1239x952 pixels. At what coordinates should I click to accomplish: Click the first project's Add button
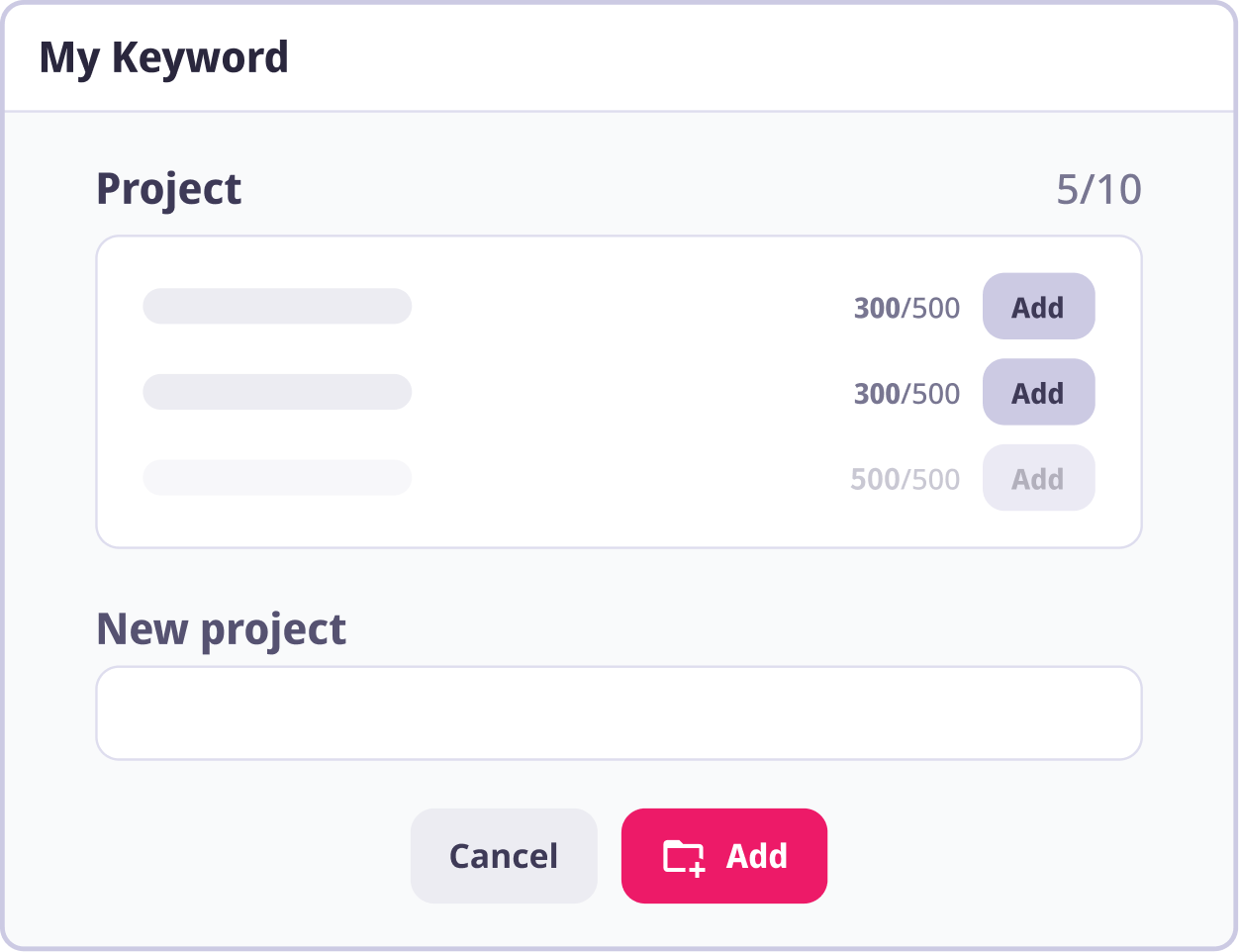(1038, 307)
